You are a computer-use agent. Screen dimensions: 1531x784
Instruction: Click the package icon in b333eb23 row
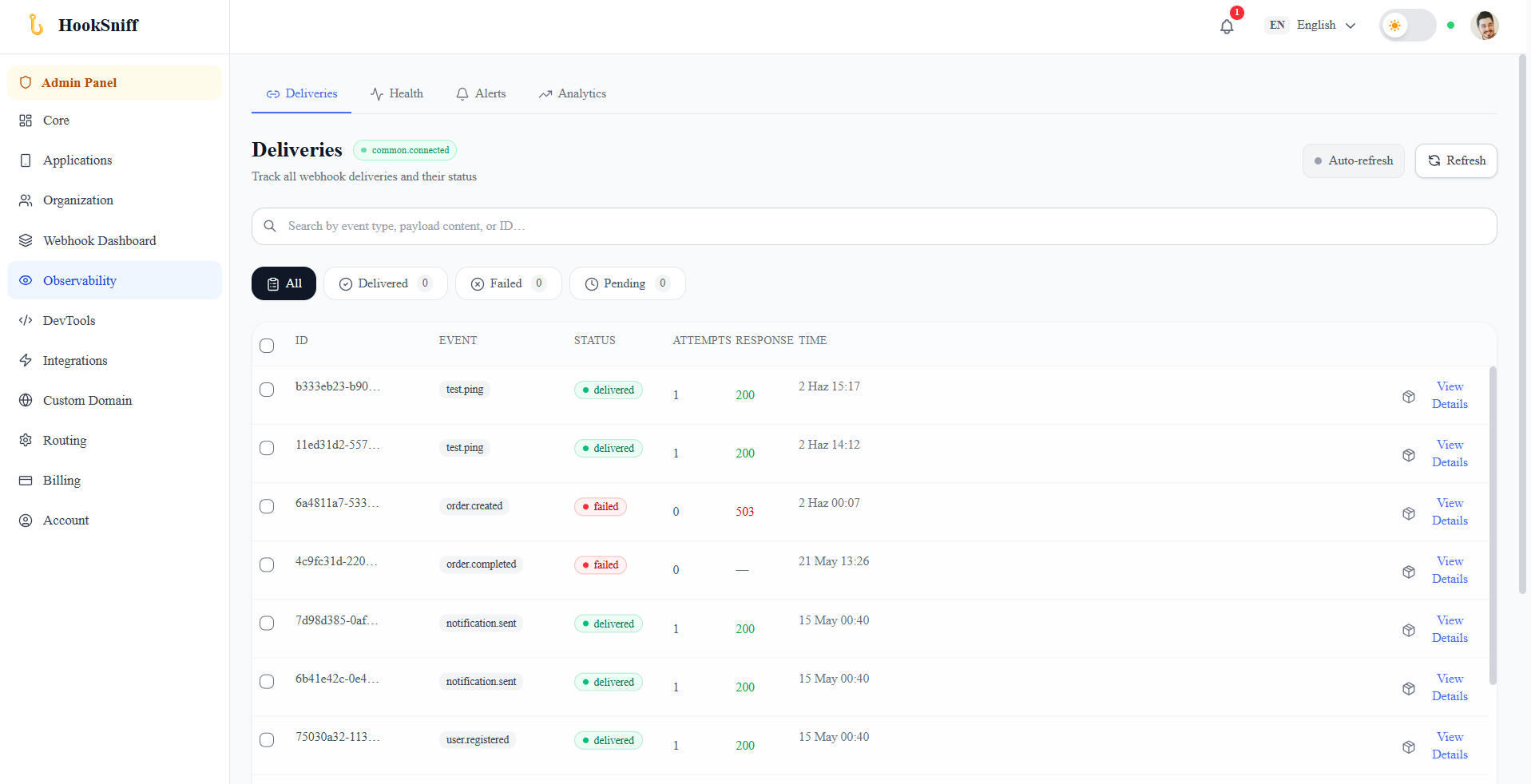click(1409, 397)
